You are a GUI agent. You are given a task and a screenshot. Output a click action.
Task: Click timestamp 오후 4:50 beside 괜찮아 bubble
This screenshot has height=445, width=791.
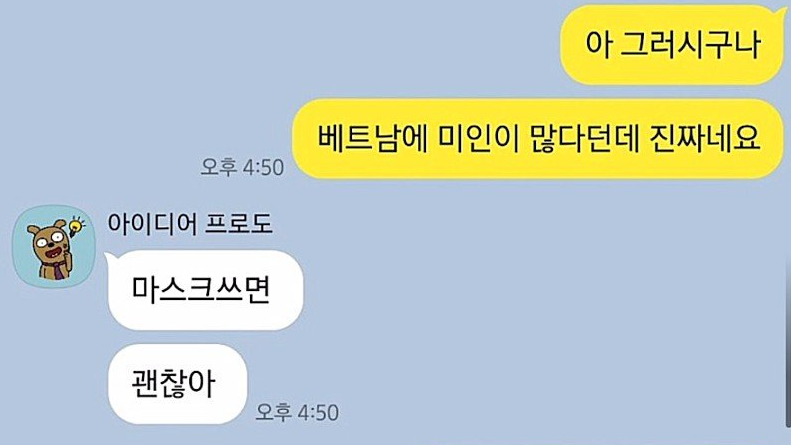click(x=297, y=412)
